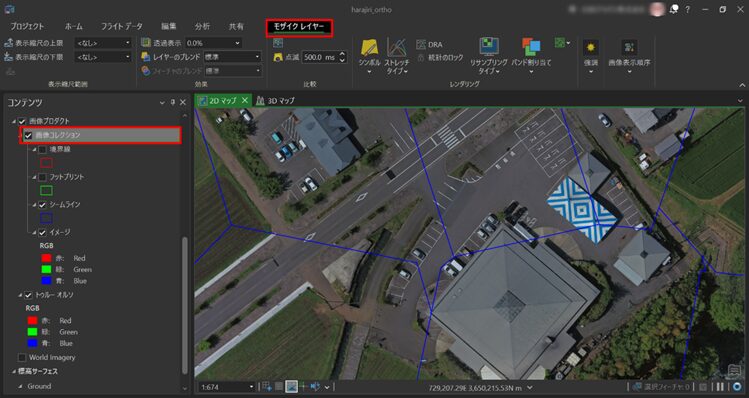Switch to the 編集 ribbon tab
The height and width of the screenshot is (398, 749).
click(x=169, y=27)
